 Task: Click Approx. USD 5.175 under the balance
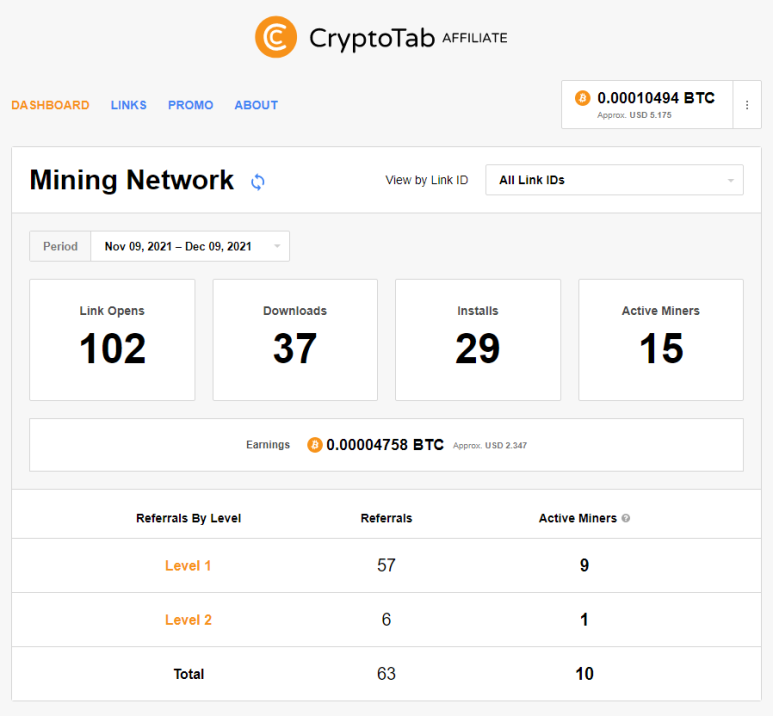coord(634,115)
